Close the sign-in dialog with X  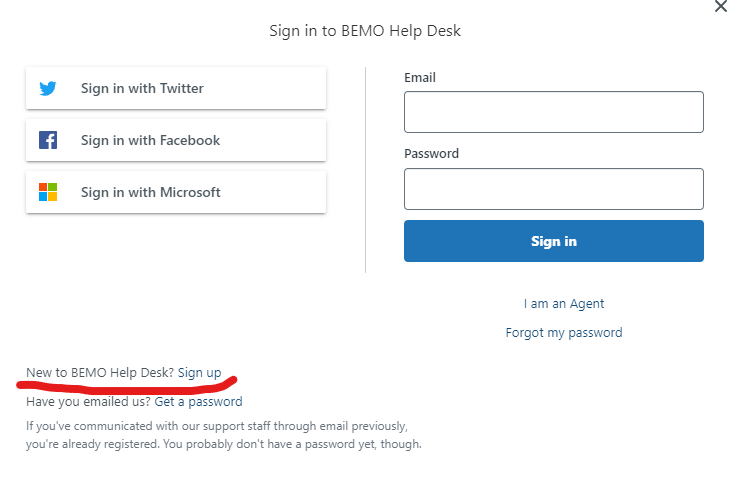[x=721, y=7]
